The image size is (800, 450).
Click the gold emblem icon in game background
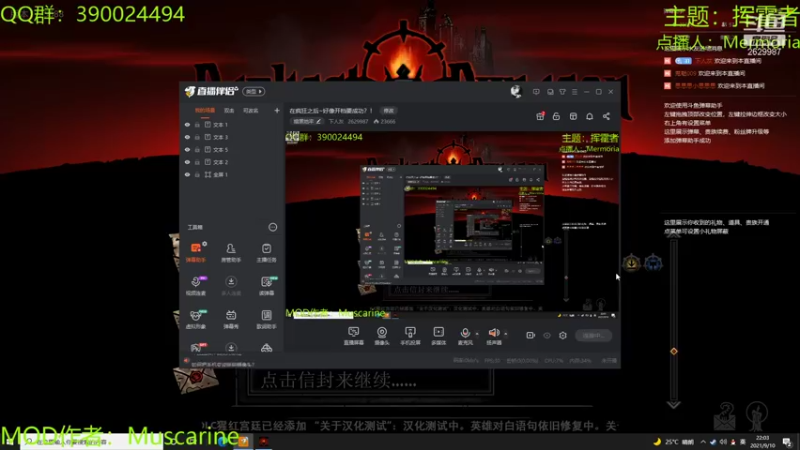tap(632, 263)
